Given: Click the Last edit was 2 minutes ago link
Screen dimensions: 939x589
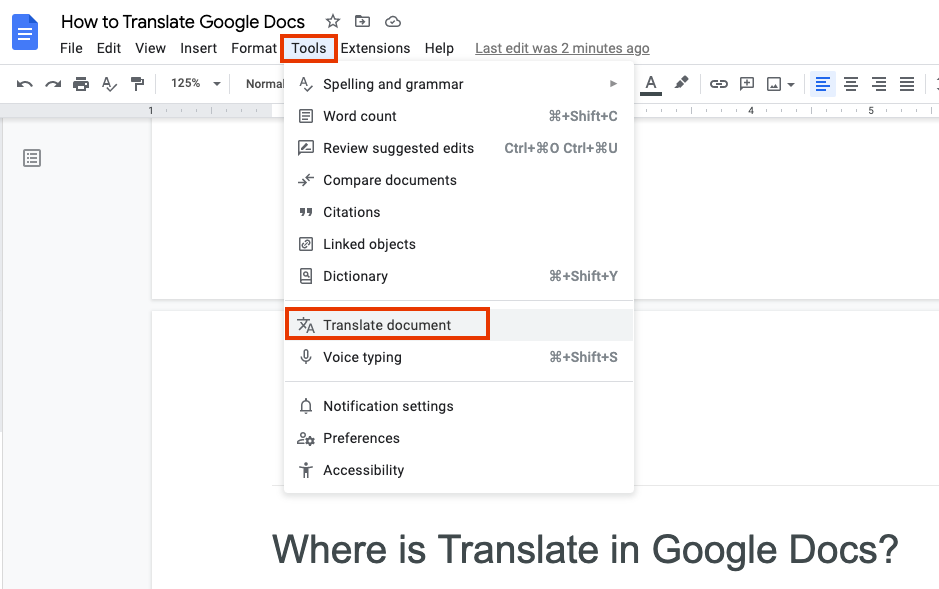Looking at the screenshot, I should pos(562,48).
